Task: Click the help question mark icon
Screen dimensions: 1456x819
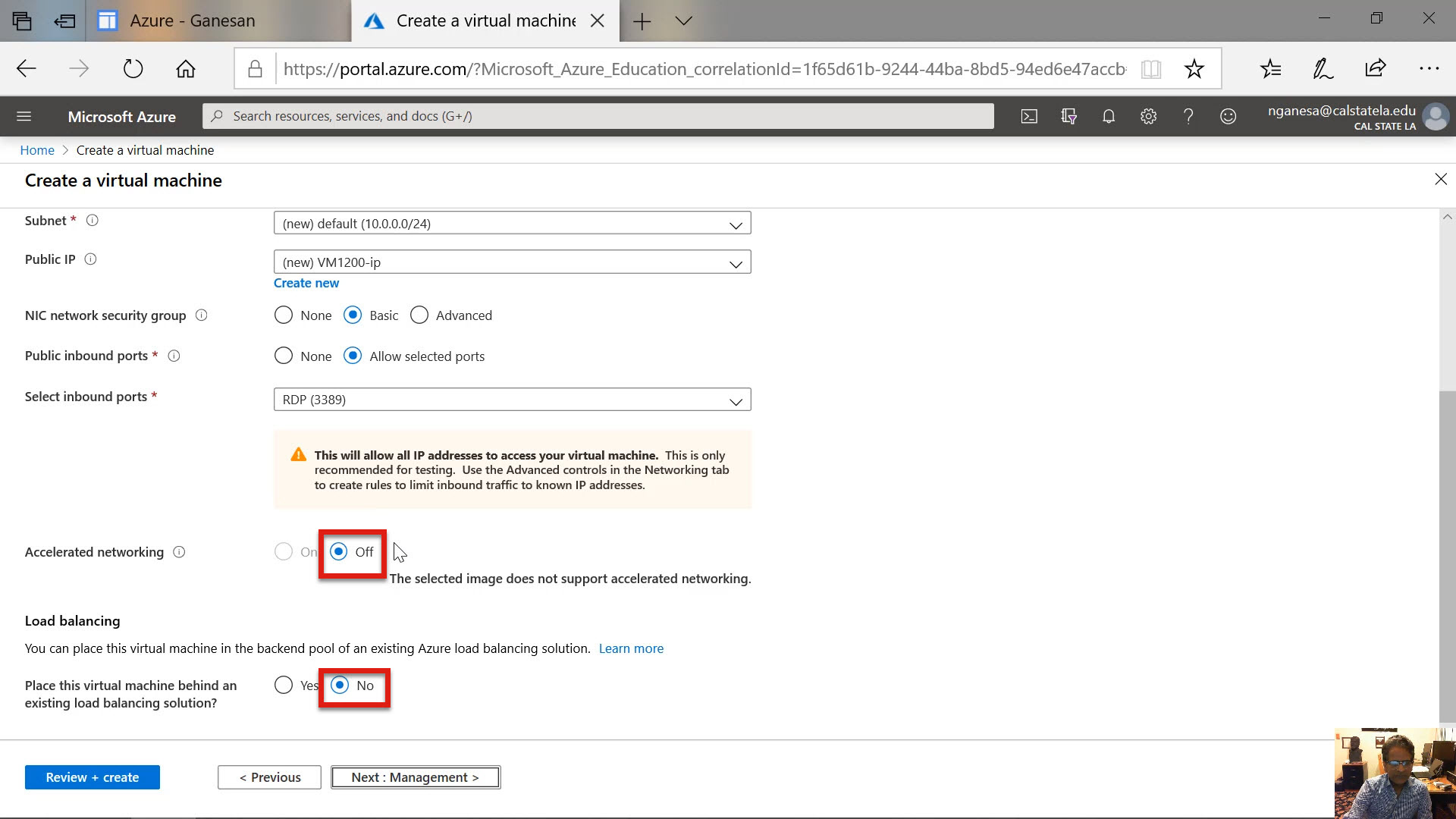Action: coord(1188,116)
